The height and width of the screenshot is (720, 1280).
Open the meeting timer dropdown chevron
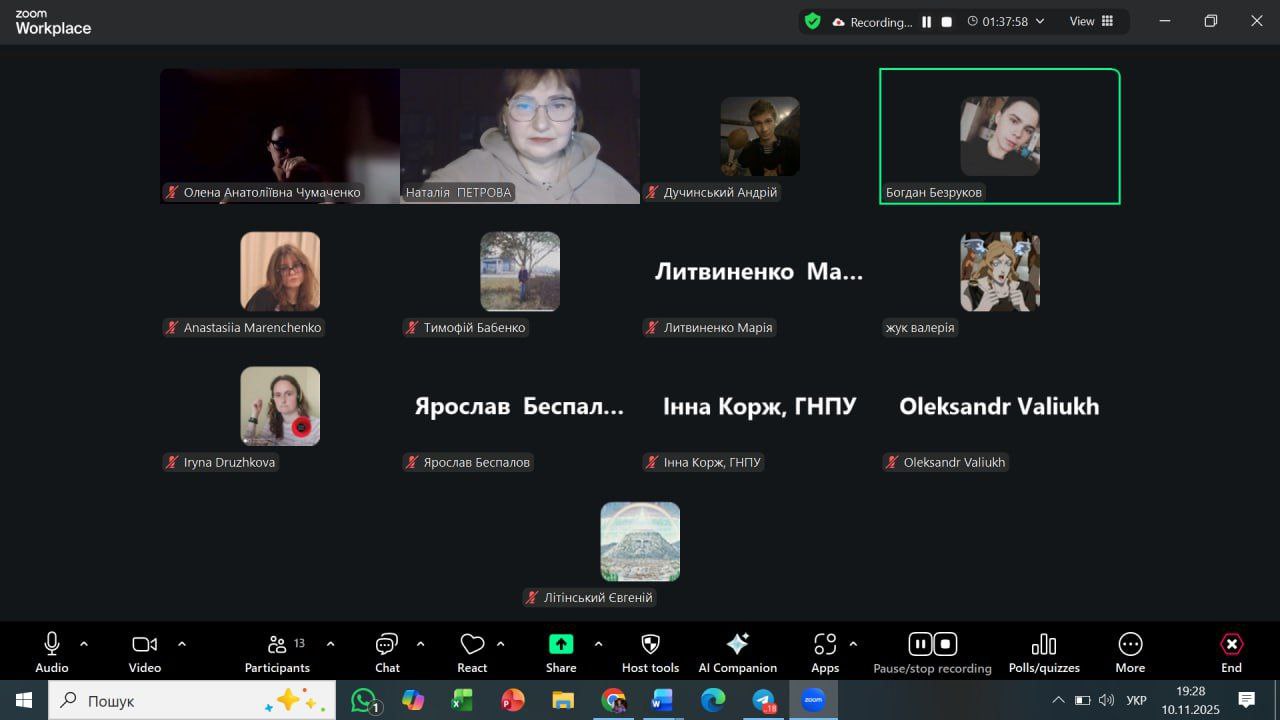point(1040,21)
